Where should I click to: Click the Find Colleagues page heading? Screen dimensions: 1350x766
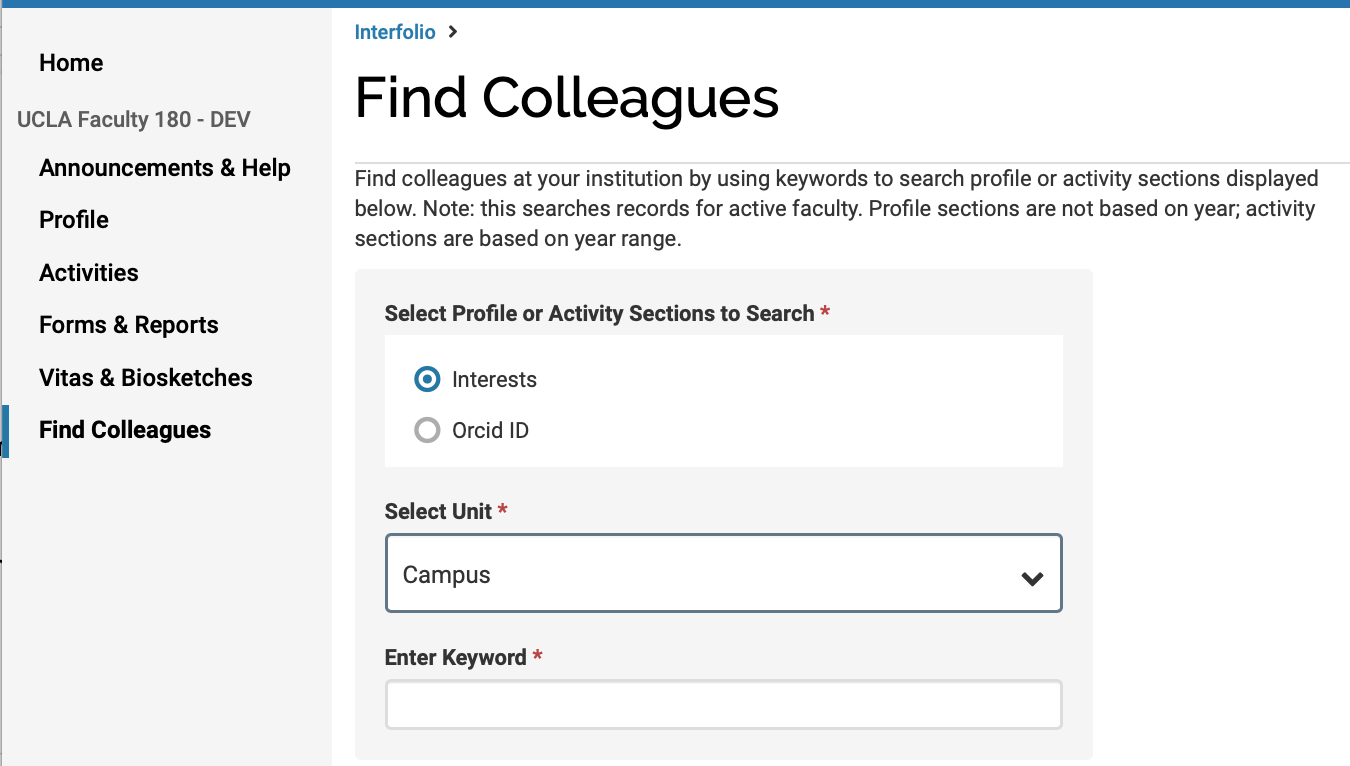(567, 98)
